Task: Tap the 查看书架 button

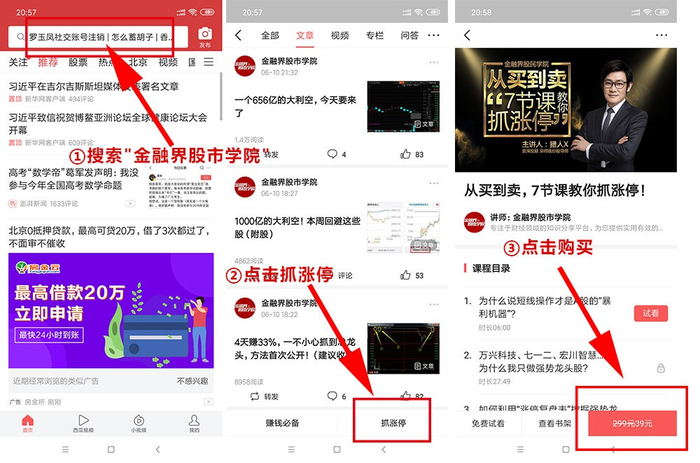Action: tap(554, 423)
